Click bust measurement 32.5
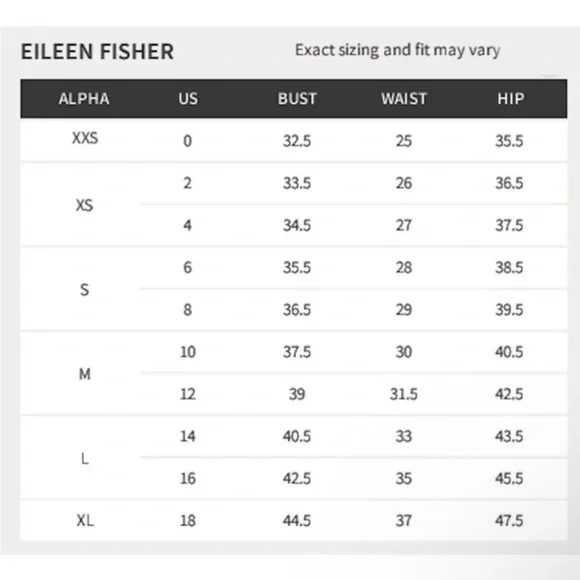 [x=297, y=141]
